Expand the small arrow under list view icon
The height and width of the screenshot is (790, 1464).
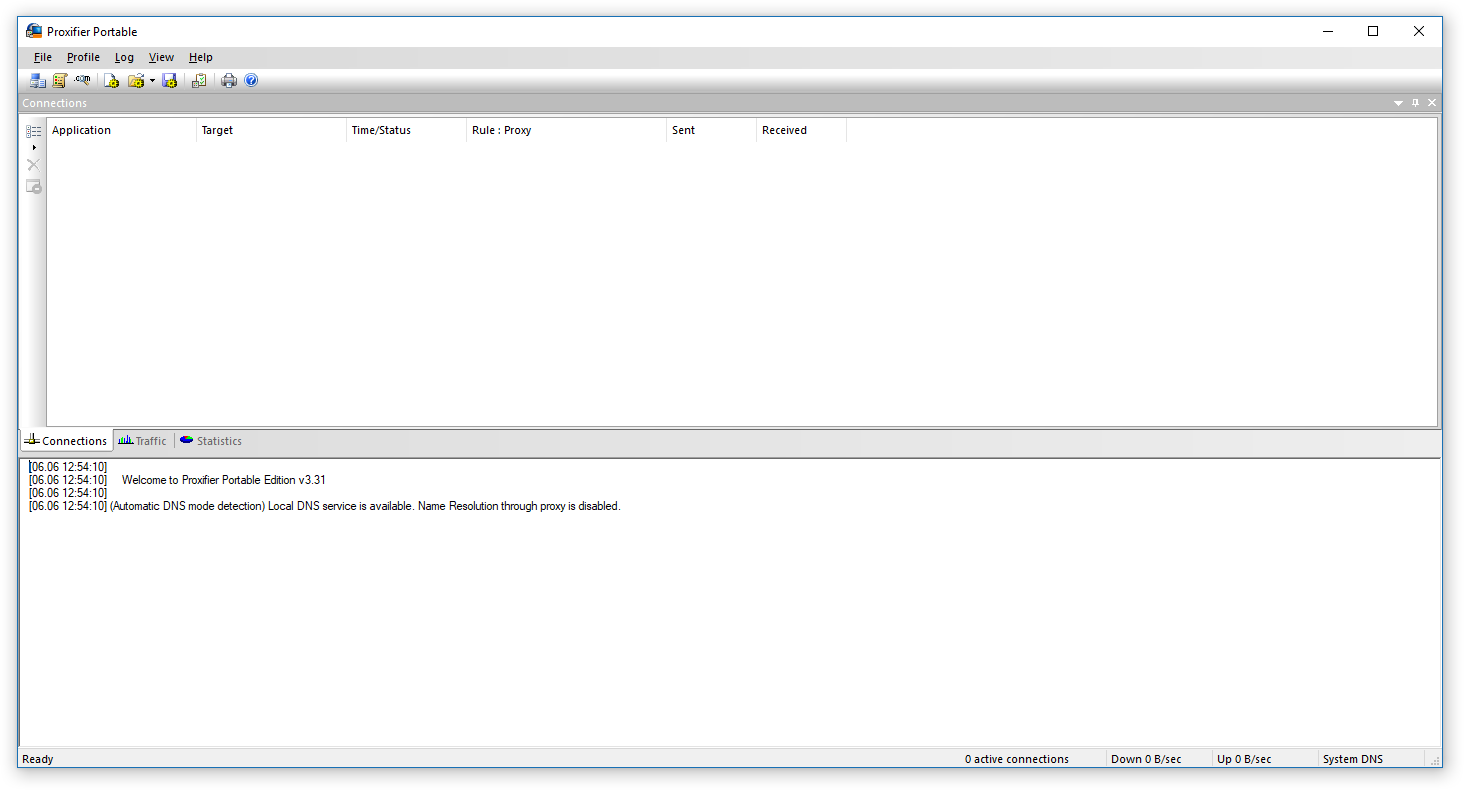(34, 147)
